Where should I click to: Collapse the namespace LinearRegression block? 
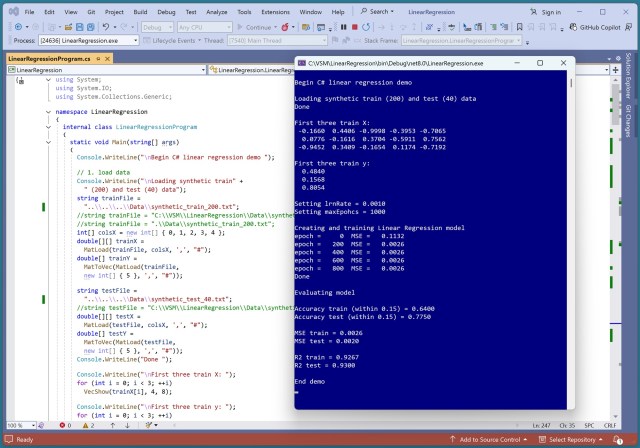[50, 112]
